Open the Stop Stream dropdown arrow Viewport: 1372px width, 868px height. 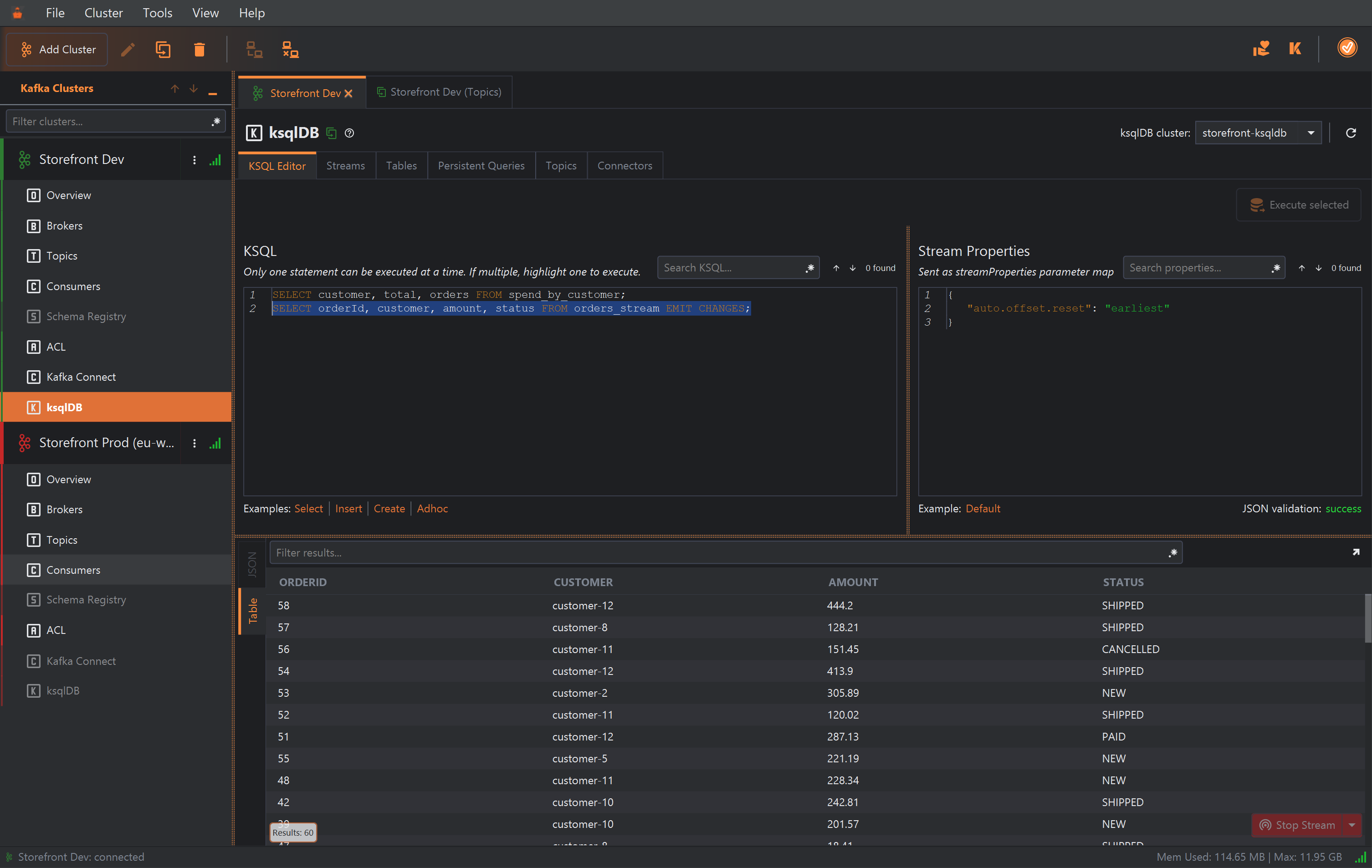pyautogui.click(x=1351, y=825)
